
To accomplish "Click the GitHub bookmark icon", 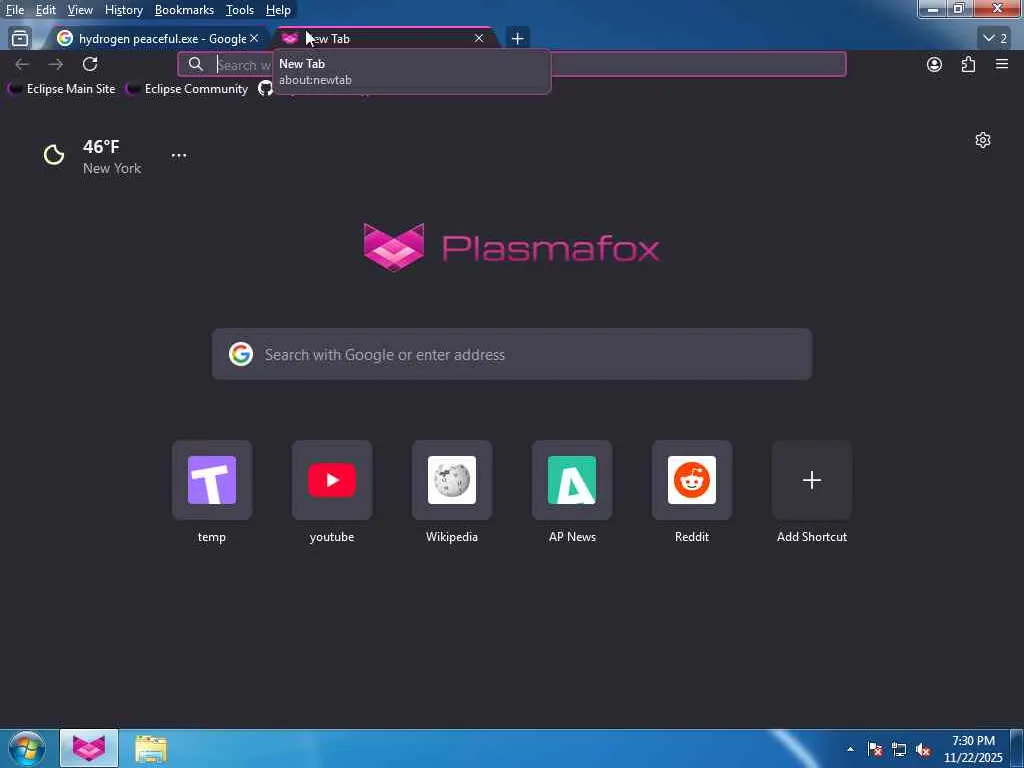I will (x=265, y=88).
